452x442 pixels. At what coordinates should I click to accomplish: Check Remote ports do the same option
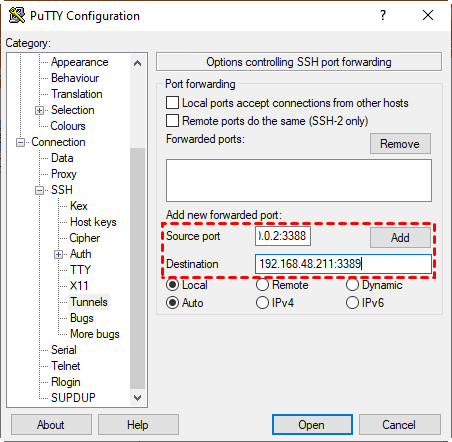point(172,120)
